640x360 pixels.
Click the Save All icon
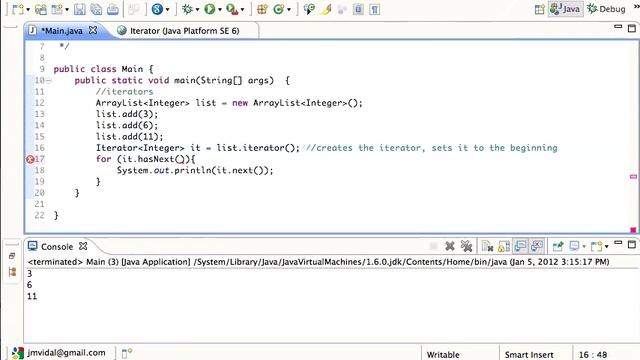96,9
